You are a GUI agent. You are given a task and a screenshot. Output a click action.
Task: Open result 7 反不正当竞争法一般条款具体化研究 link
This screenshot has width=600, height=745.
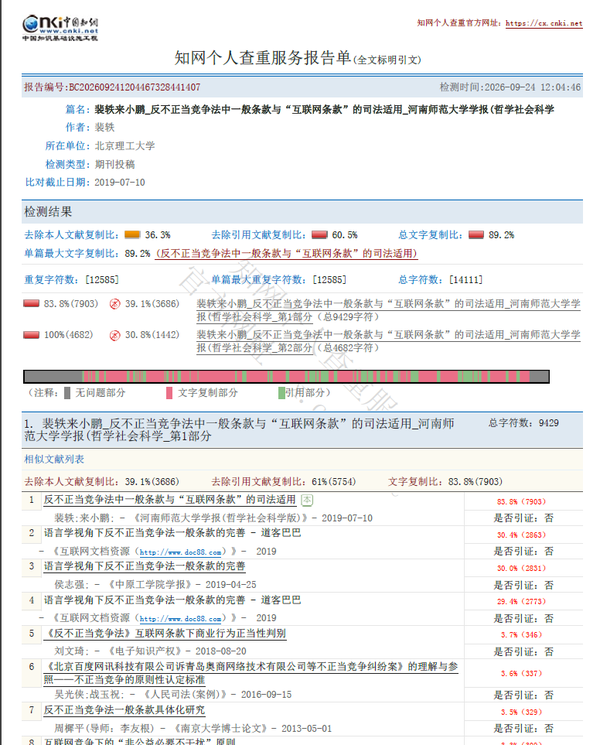pos(124,710)
